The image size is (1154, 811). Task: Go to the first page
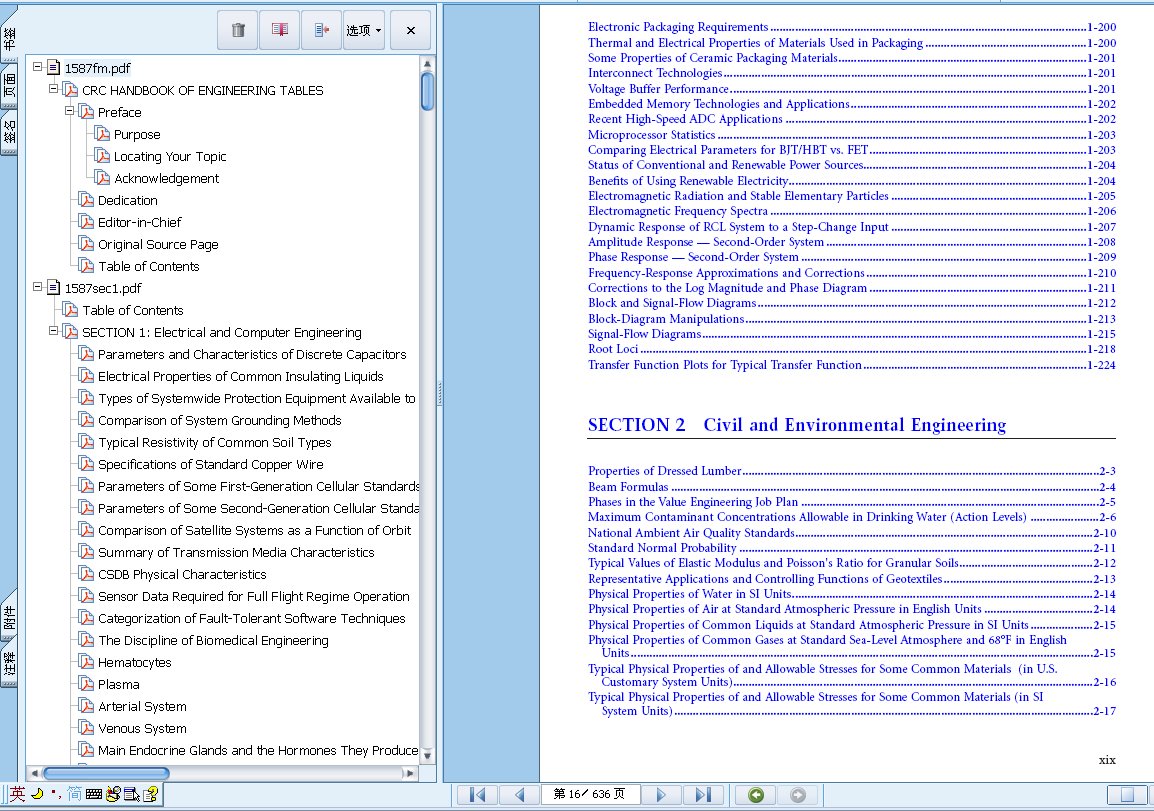point(477,795)
